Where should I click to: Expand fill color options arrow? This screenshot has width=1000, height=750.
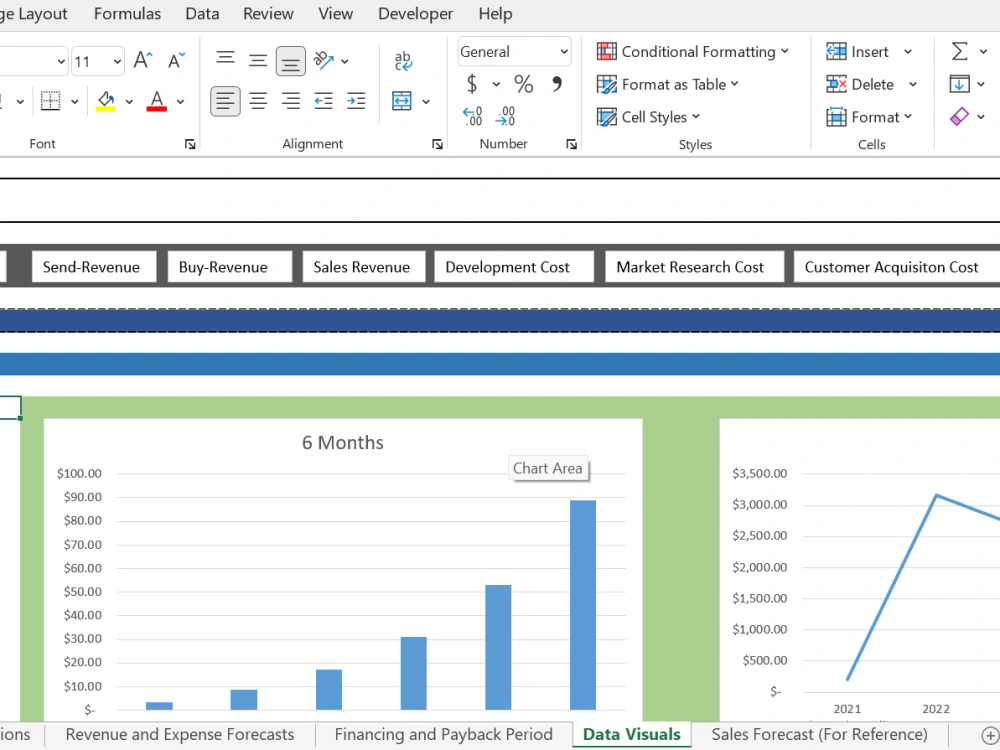tap(129, 101)
